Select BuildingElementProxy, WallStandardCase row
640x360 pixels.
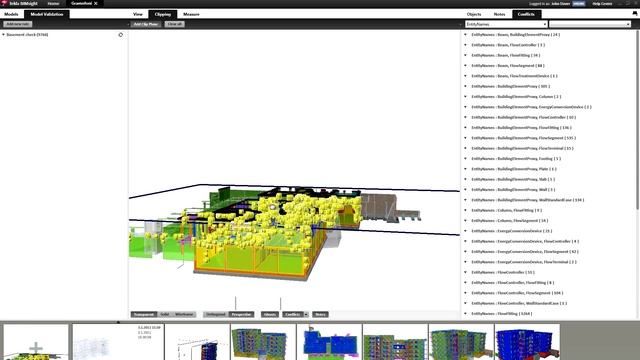528,200
